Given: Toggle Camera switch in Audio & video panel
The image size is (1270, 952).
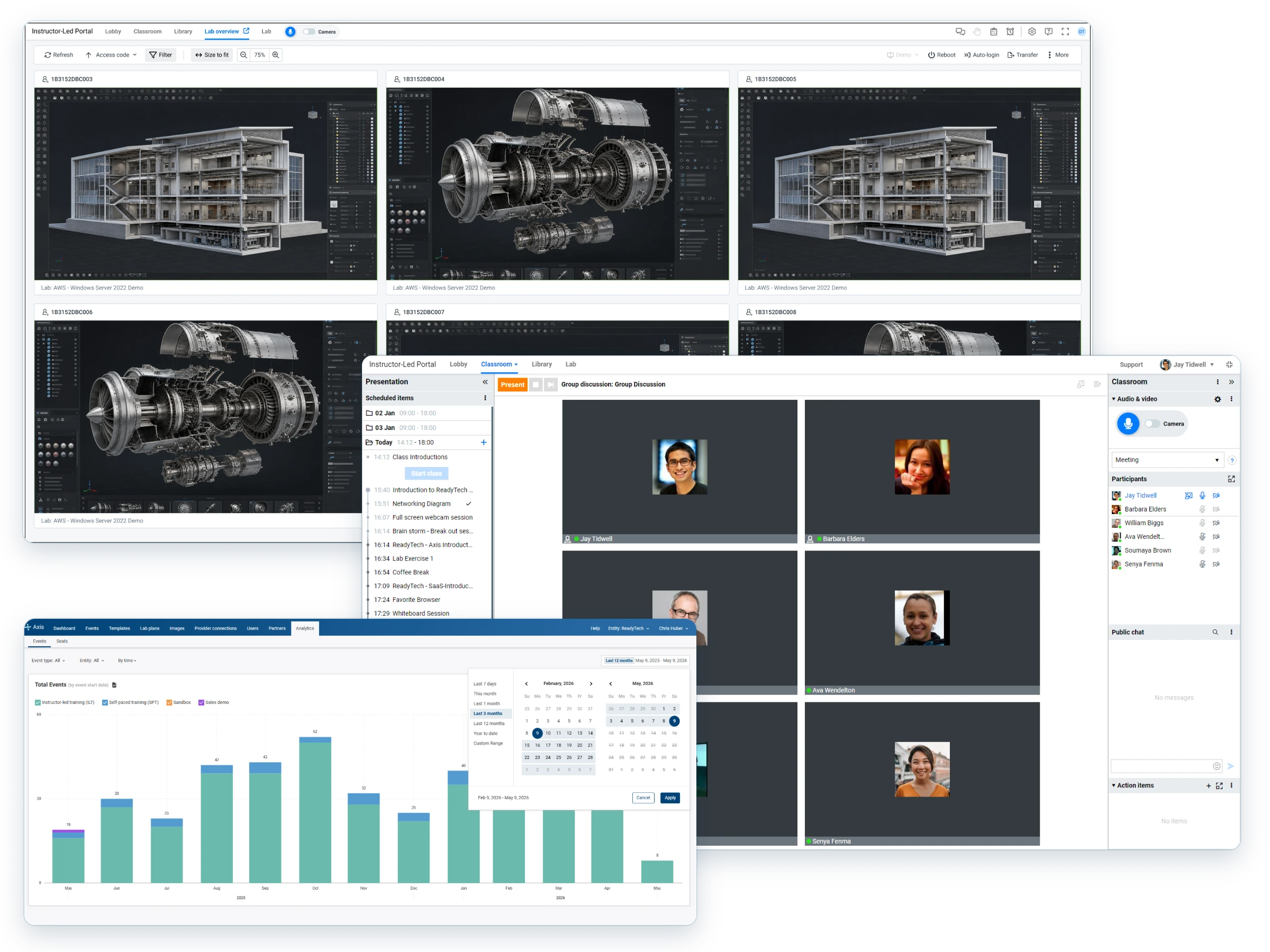Looking at the screenshot, I should click(1151, 424).
